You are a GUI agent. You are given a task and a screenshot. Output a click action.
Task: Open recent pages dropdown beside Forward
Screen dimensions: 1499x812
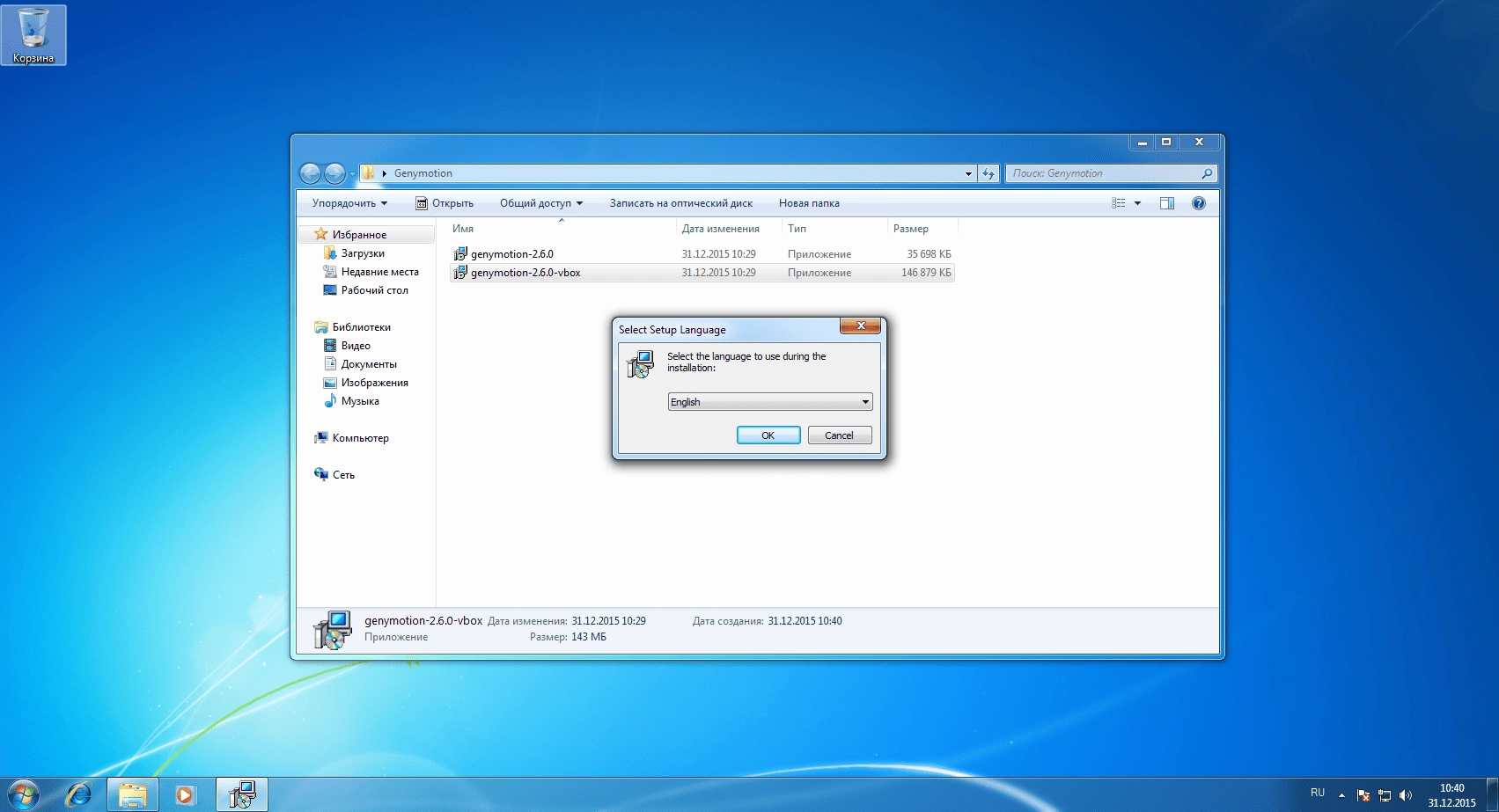[352, 174]
